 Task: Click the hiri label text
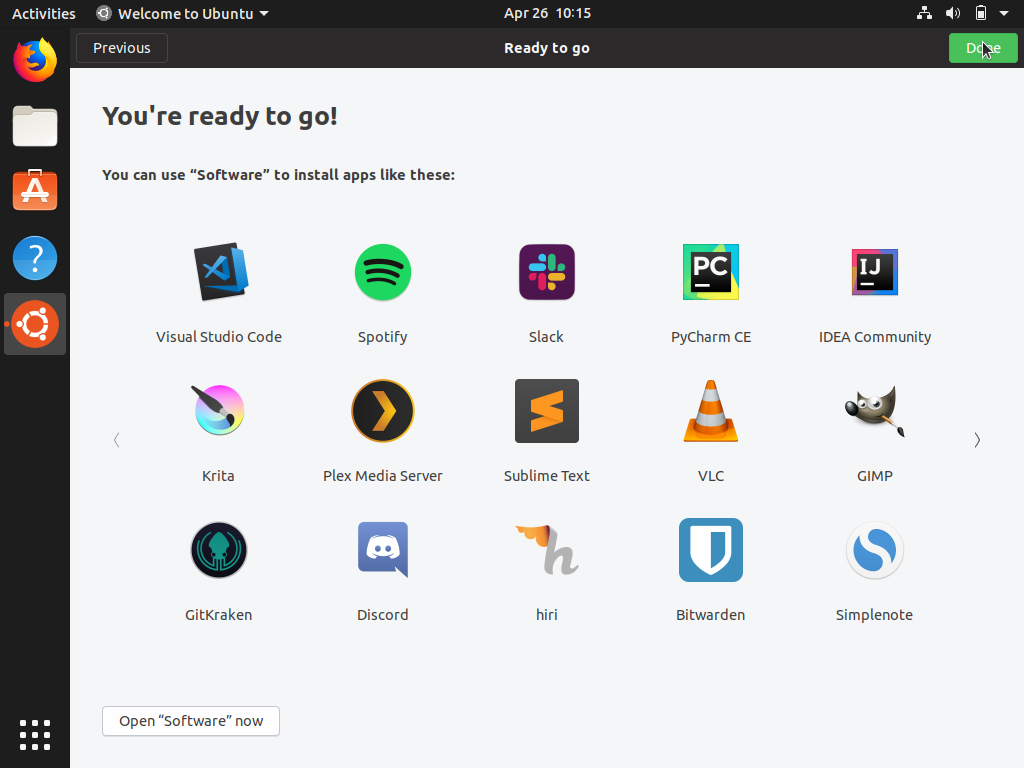[547, 615]
